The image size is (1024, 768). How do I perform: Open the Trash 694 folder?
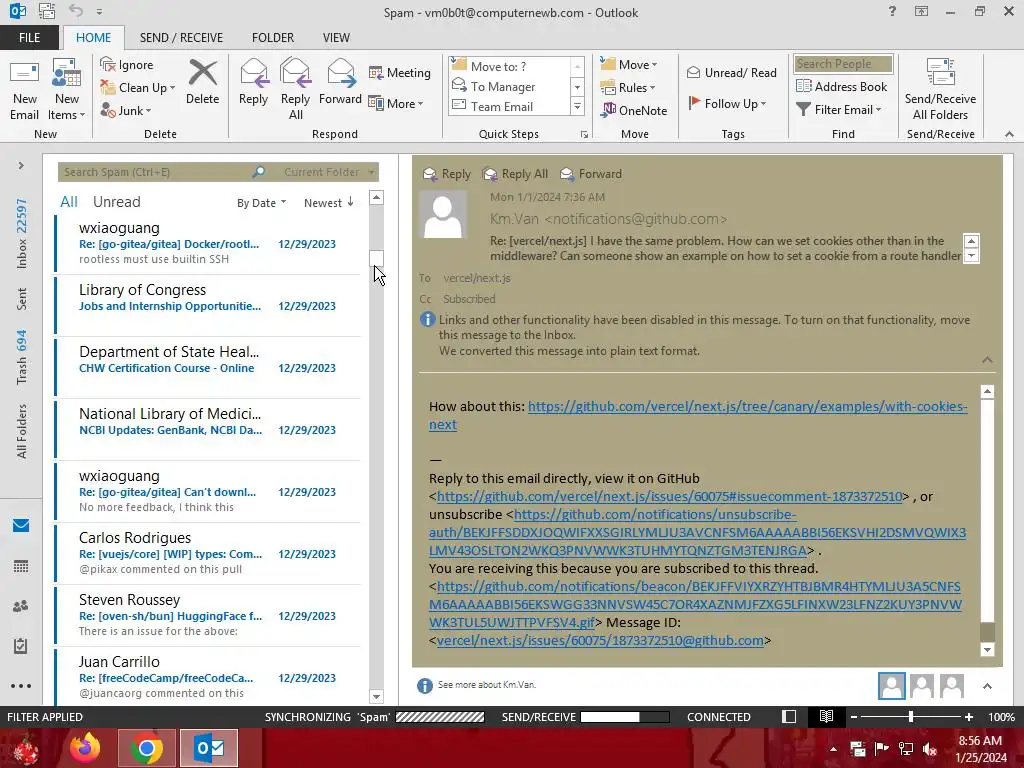coord(22,357)
